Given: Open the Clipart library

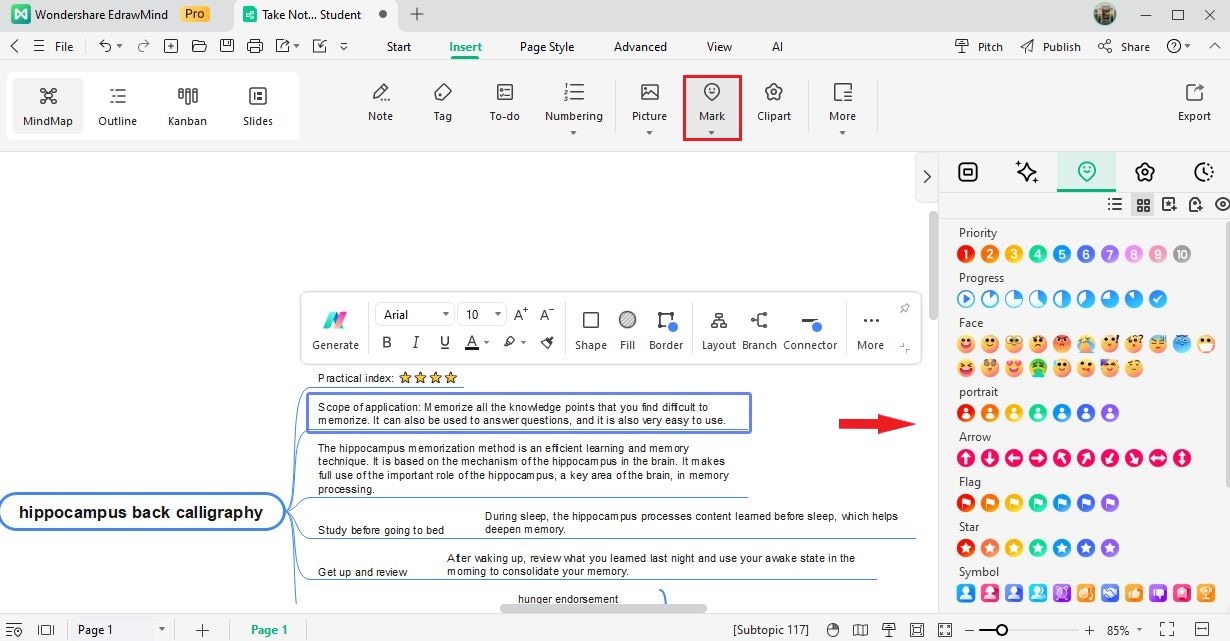Looking at the screenshot, I should tap(774, 103).
